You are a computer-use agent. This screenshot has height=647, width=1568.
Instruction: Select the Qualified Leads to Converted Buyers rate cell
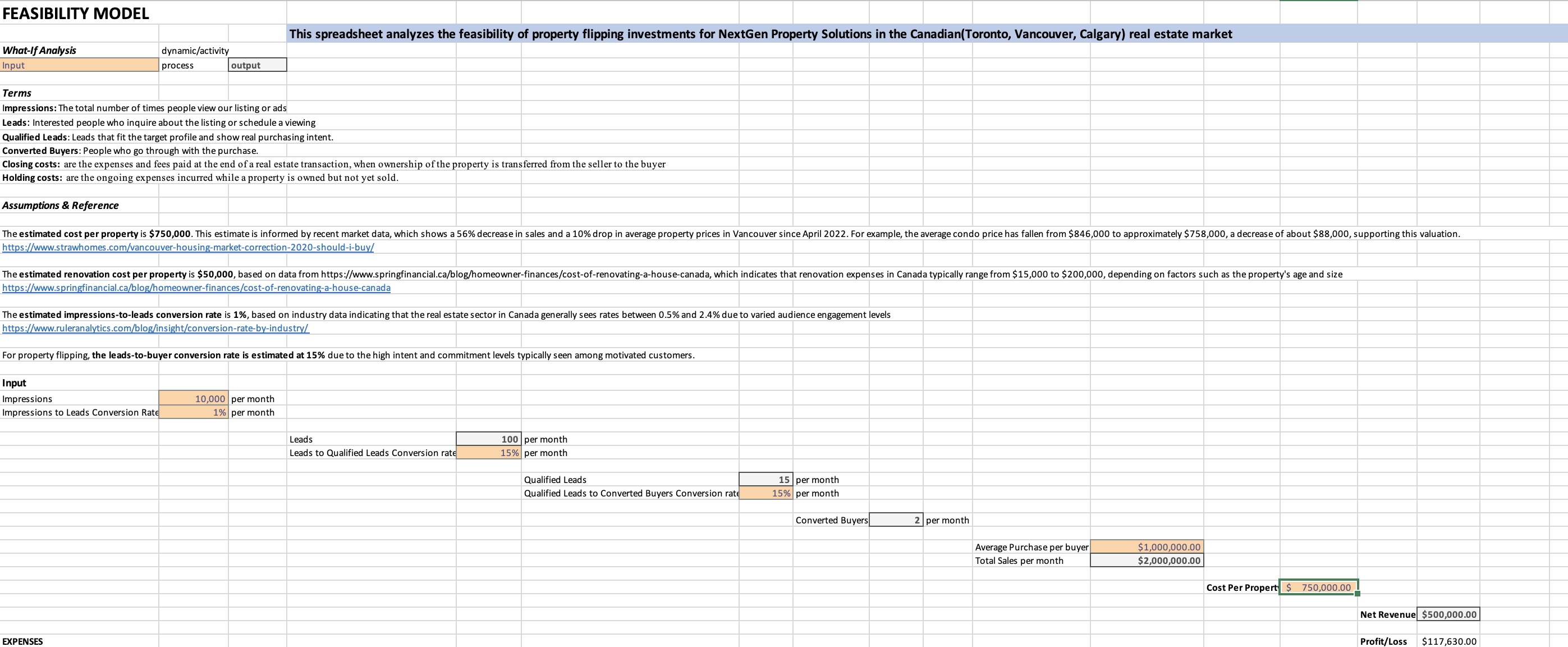(764, 493)
